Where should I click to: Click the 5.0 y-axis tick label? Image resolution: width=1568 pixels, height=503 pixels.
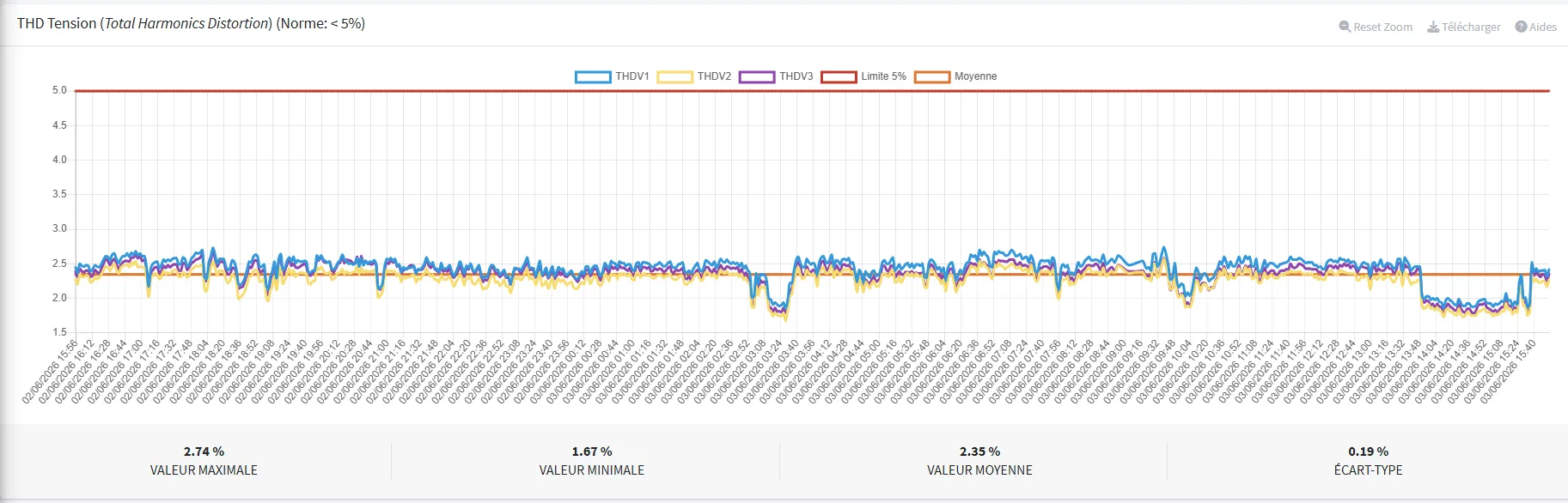point(59,90)
